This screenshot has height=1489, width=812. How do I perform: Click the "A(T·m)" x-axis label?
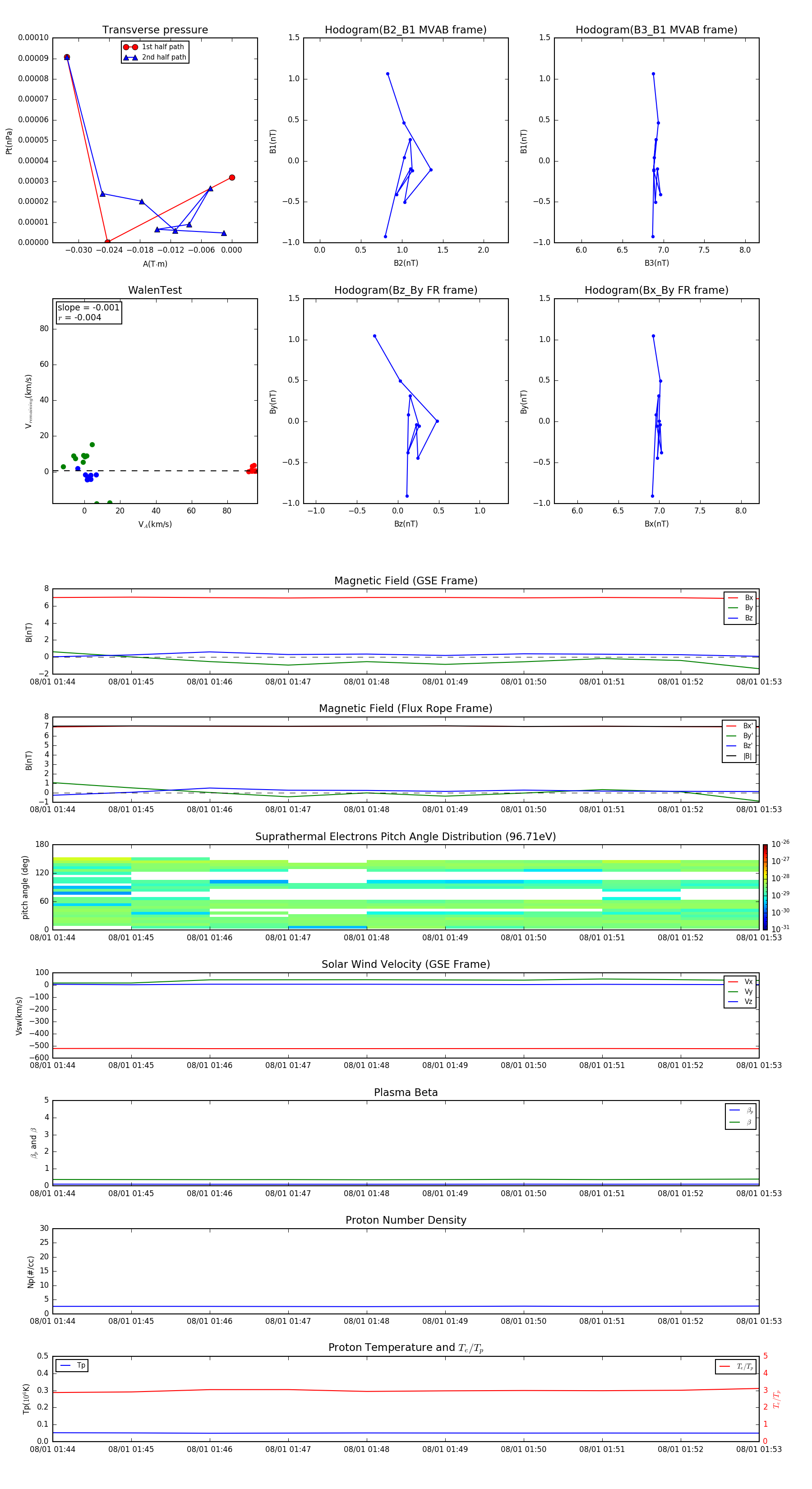click(155, 264)
